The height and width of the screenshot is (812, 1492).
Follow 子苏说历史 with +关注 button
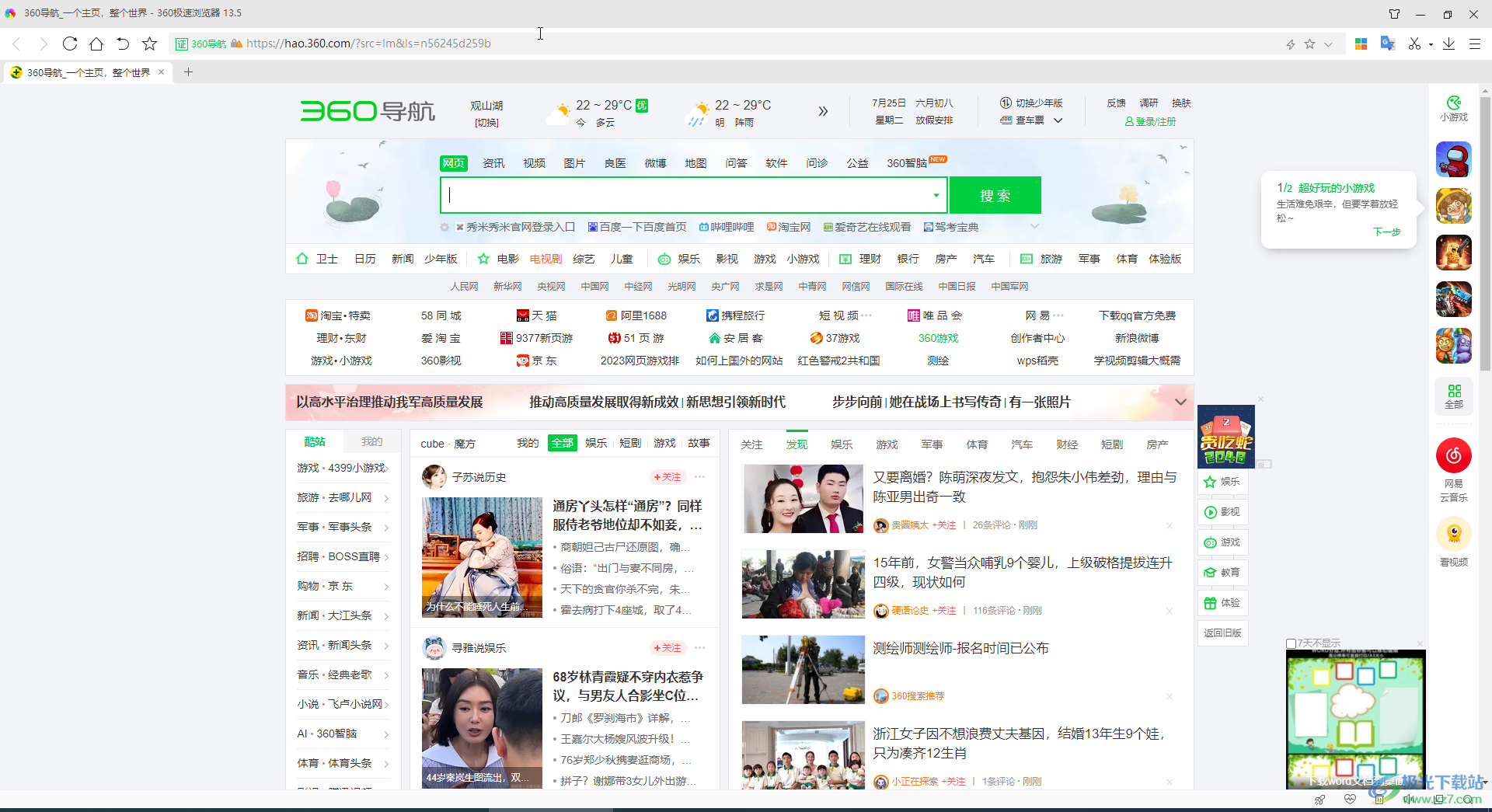(668, 477)
